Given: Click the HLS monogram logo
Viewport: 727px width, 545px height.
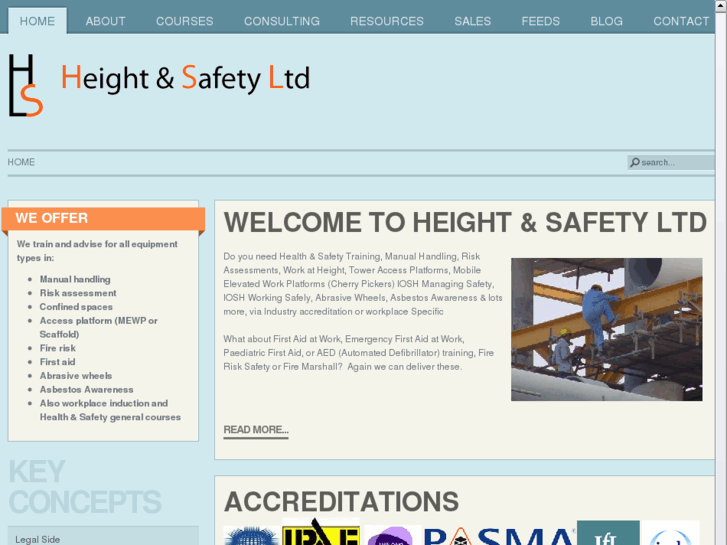Looking at the screenshot, I should coord(26,85).
